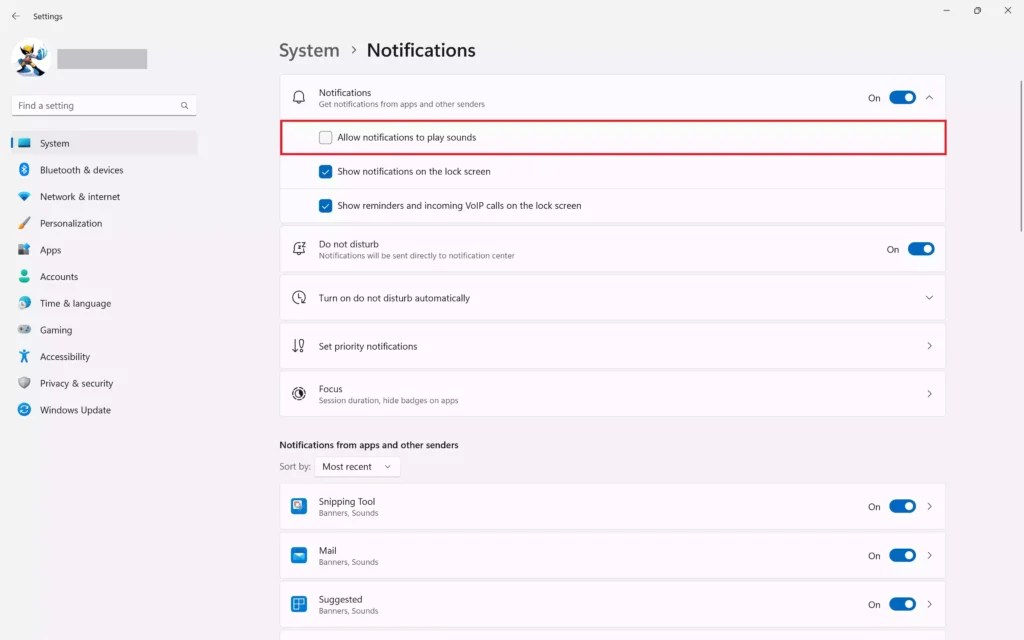Disable the main Notifications toggle

(902, 97)
